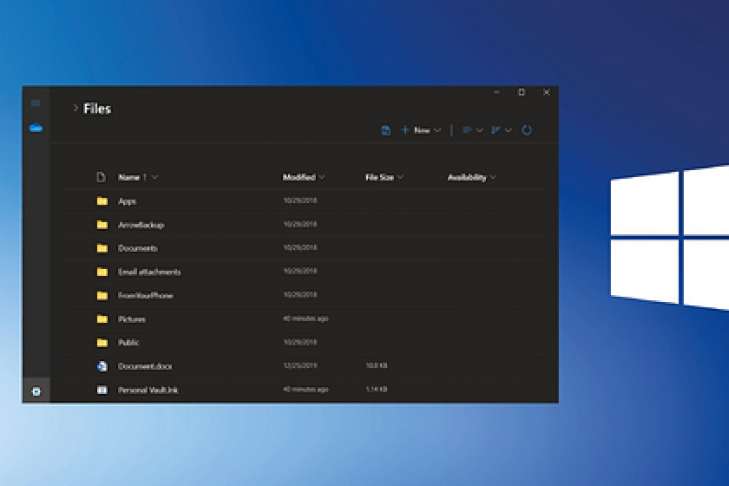Open settings gear at sidebar bottom

pyautogui.click(x=36, y=390)
